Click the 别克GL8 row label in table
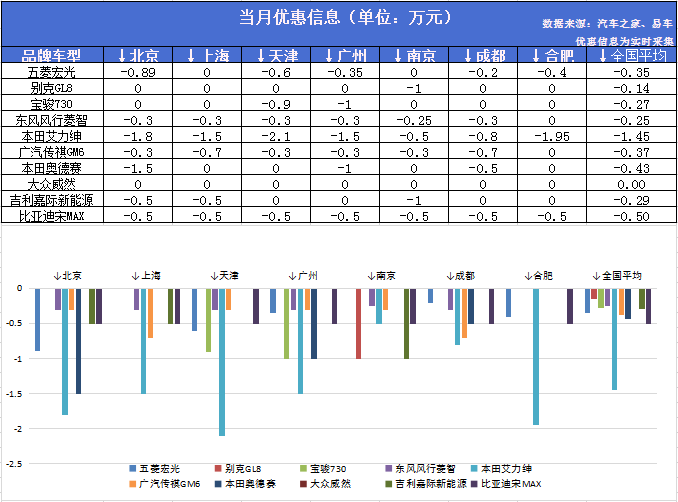678x502 pixels. click(51, 88)
